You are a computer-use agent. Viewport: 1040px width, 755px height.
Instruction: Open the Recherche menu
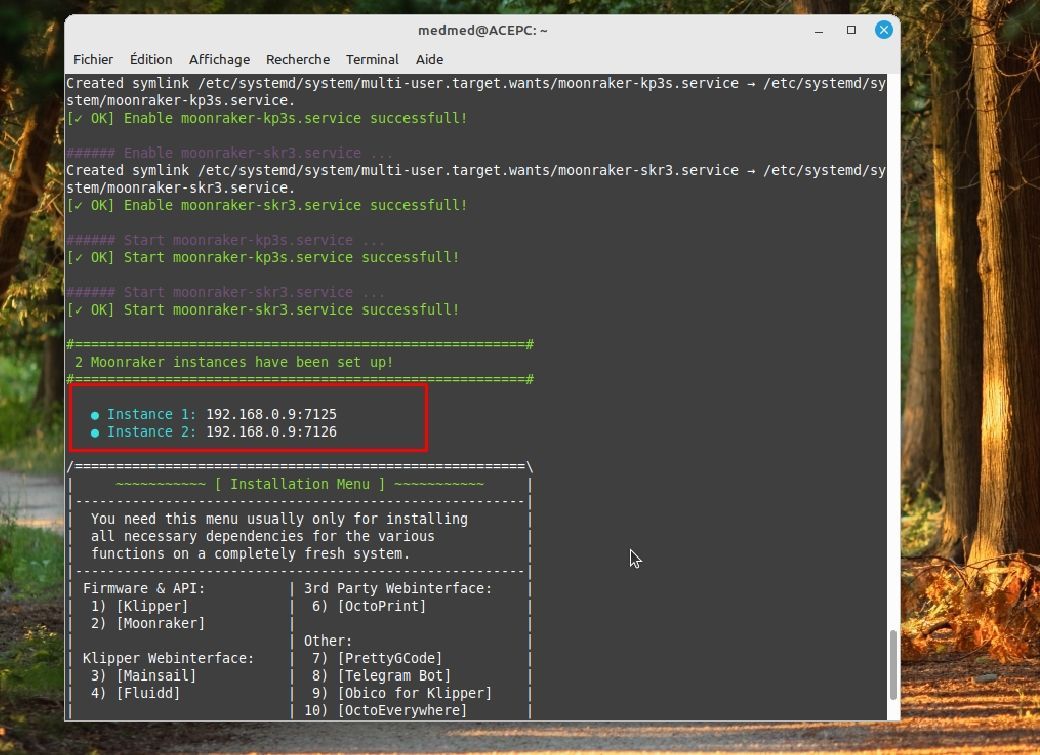pyautogui.click(x=298, y=59)
